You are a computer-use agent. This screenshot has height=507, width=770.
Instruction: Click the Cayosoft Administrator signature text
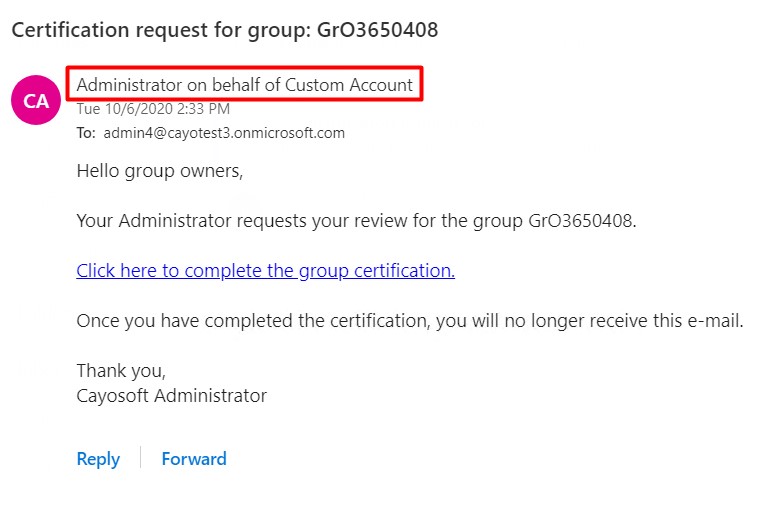(171, 396)
